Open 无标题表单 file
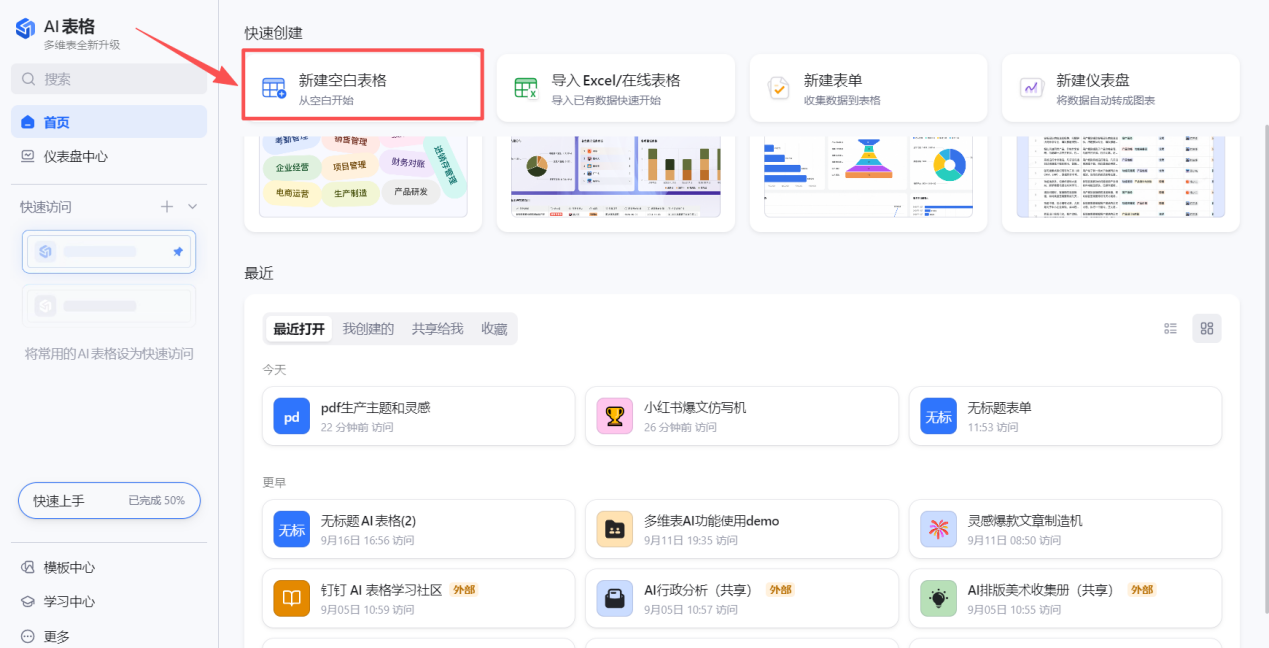 point(1065,416)
